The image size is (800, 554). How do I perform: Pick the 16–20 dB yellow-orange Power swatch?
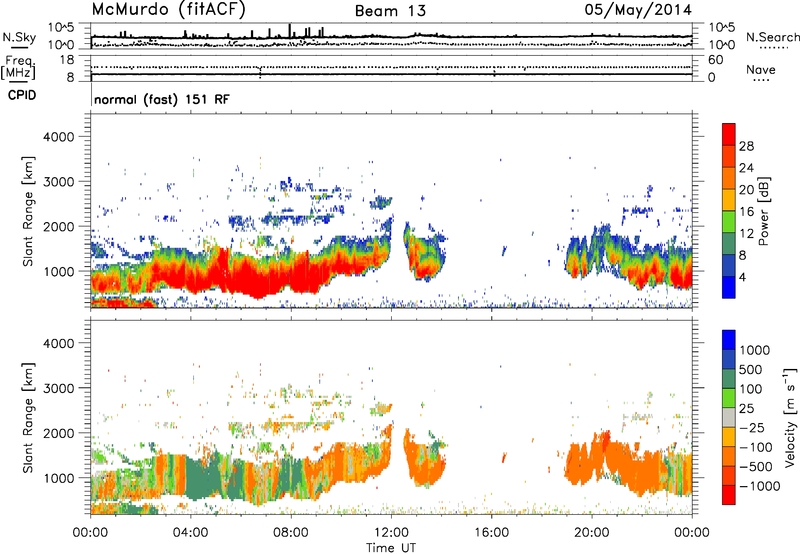tap(729, 199)
